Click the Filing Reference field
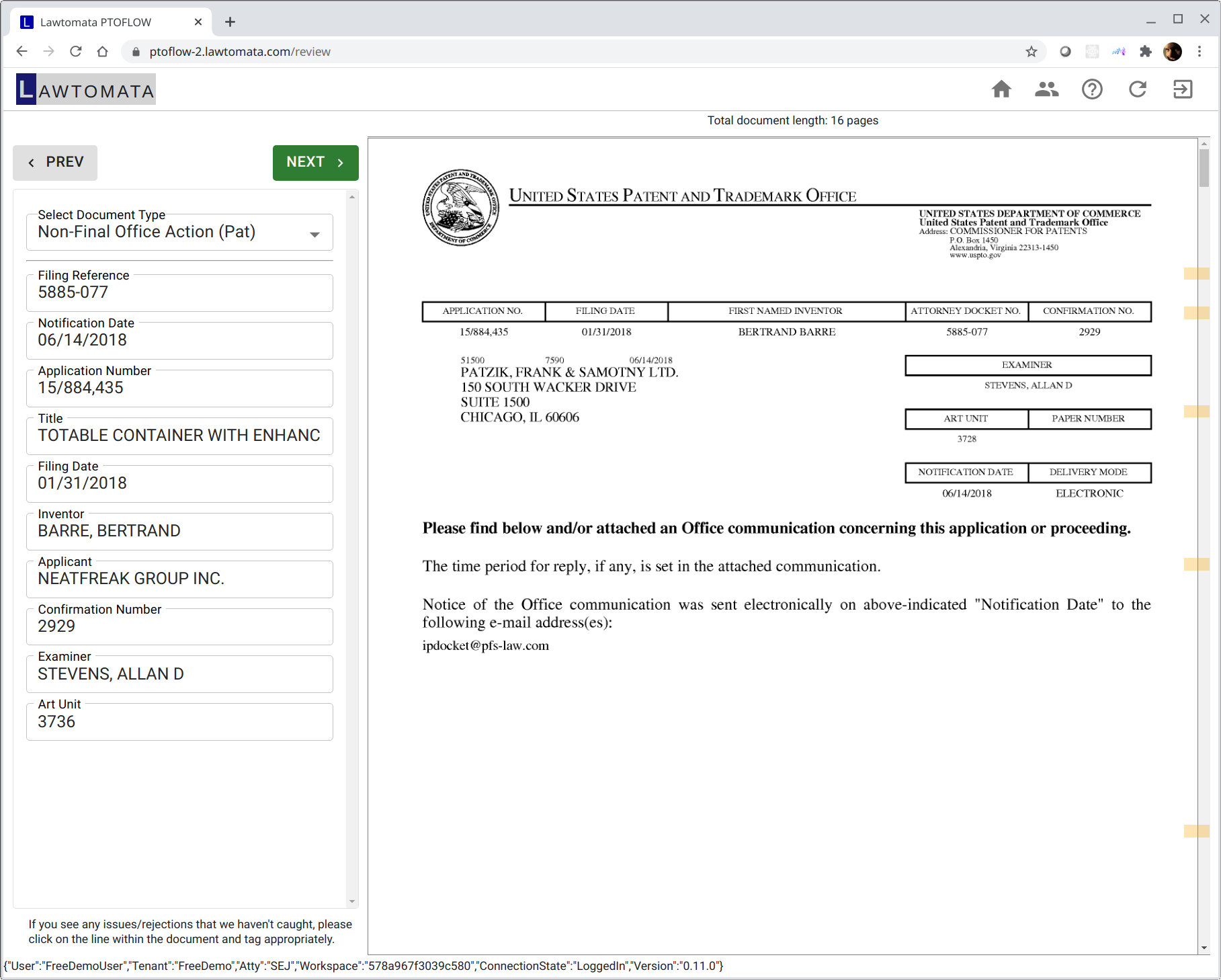 (179, 293)
